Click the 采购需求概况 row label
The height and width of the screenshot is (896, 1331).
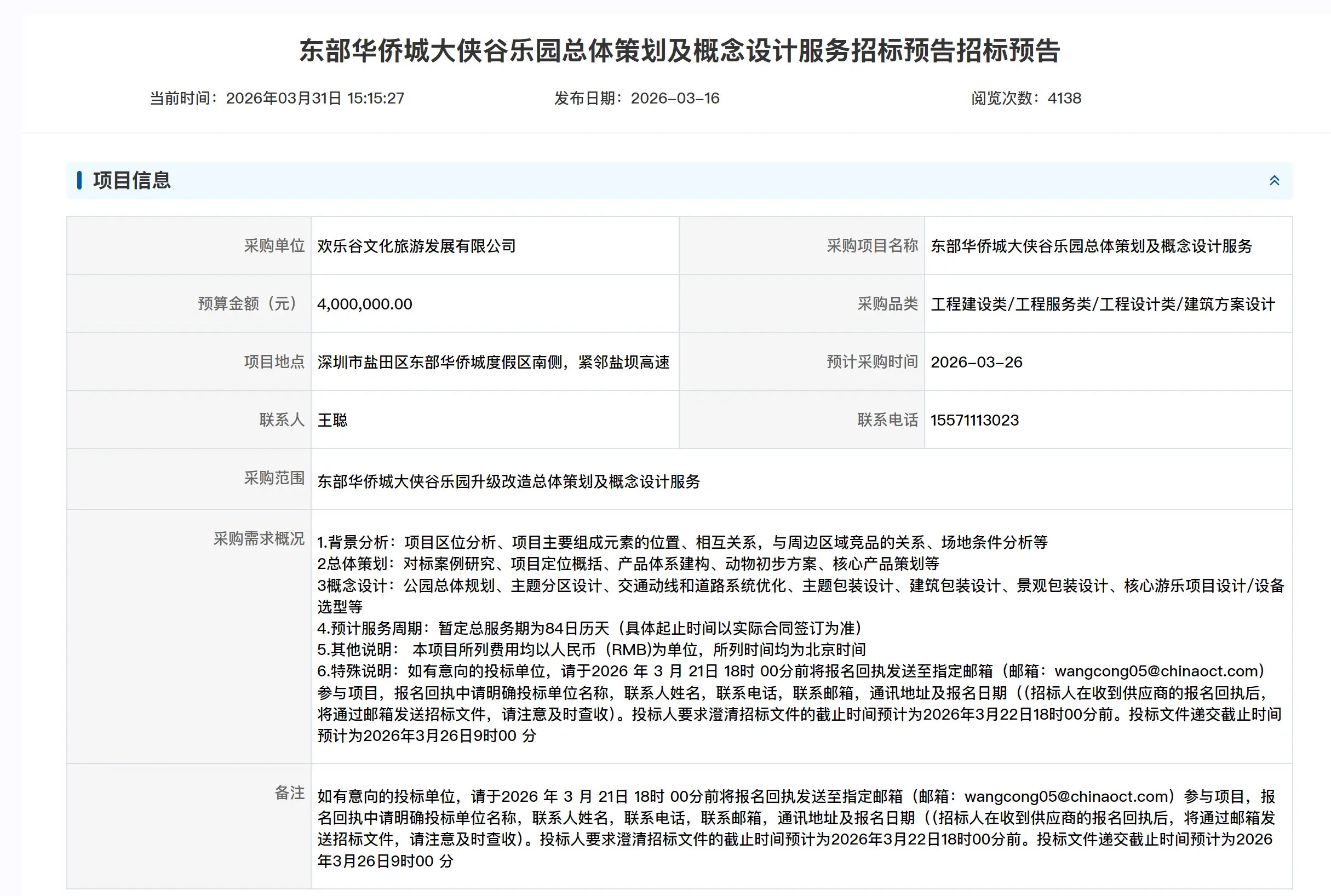(x=259, y=539)
